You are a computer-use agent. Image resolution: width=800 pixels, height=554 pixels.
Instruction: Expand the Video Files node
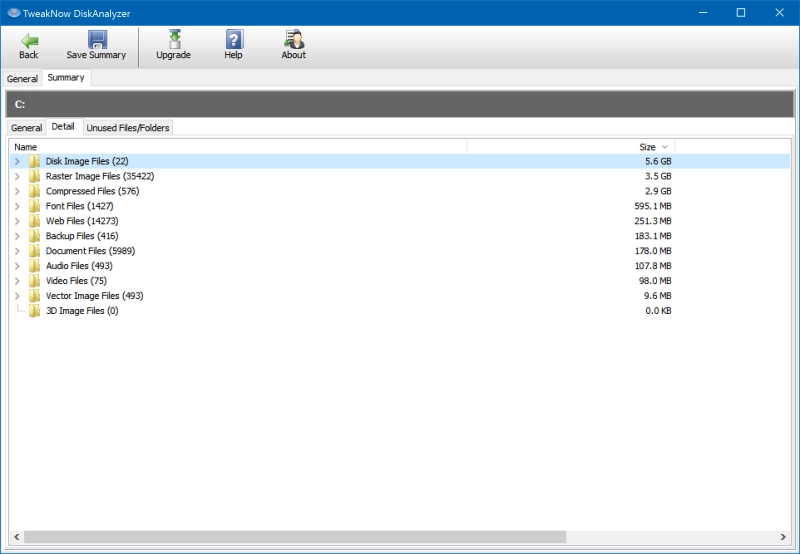pos(17,281)
